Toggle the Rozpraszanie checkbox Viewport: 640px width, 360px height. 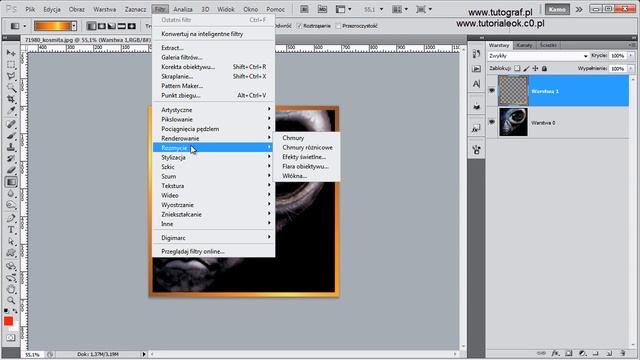pos(299,26)
